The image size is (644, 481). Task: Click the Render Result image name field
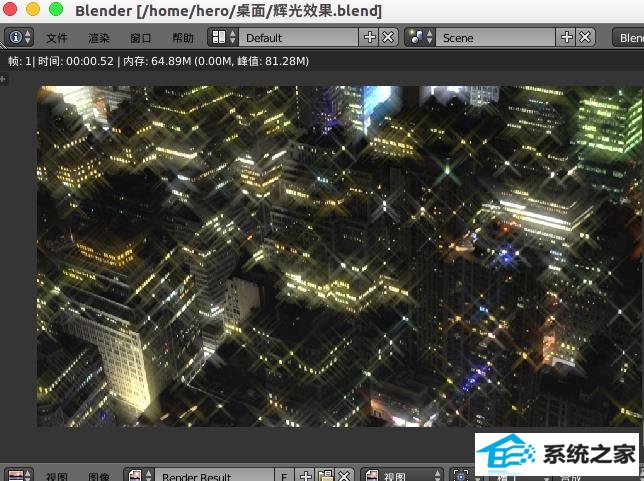[214, 476]
